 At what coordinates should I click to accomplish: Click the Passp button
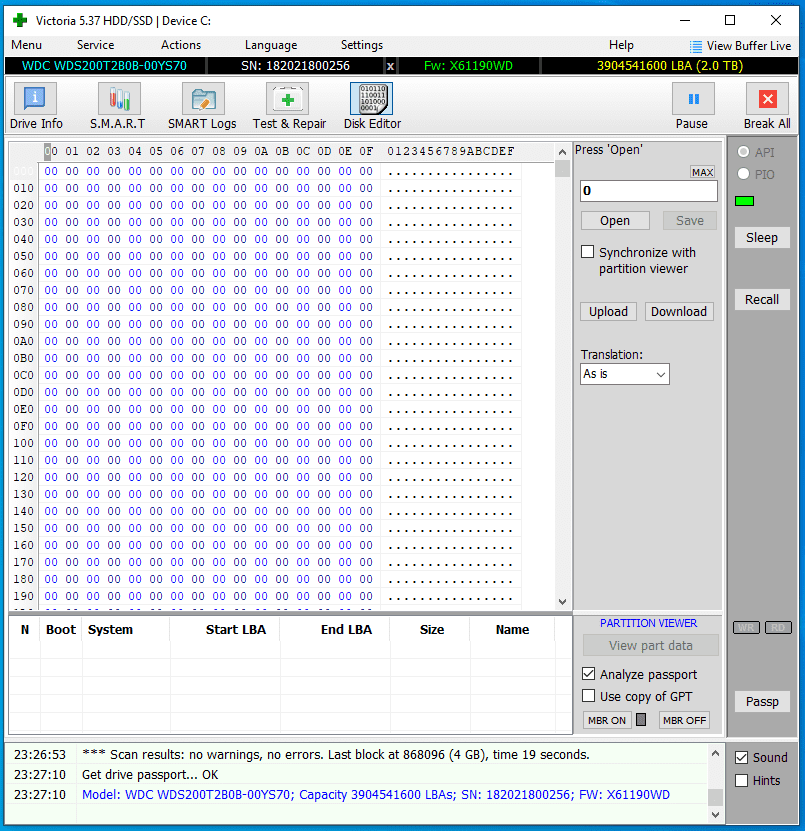pos(762,701)
